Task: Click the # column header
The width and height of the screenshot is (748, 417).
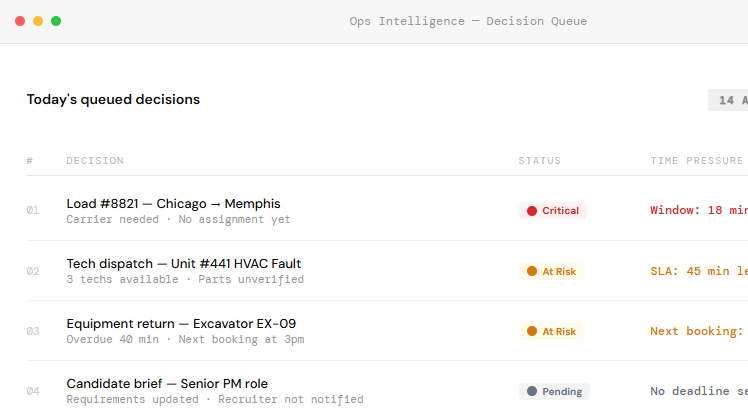Action: [x=30, y=161]
